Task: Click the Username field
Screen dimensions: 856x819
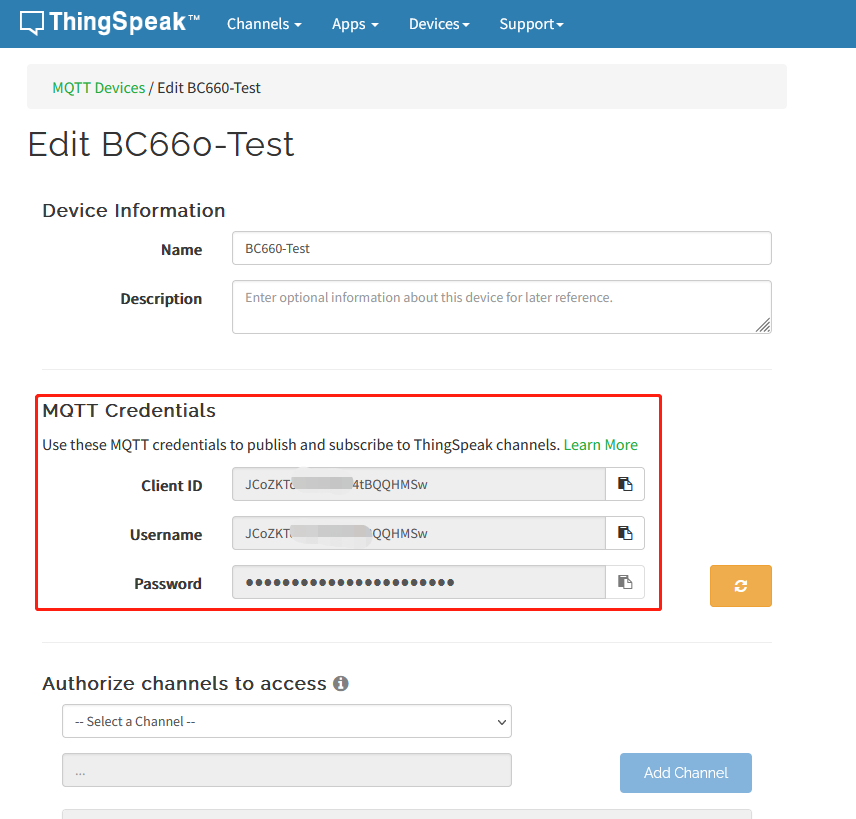Action: [x=419, y=533]
